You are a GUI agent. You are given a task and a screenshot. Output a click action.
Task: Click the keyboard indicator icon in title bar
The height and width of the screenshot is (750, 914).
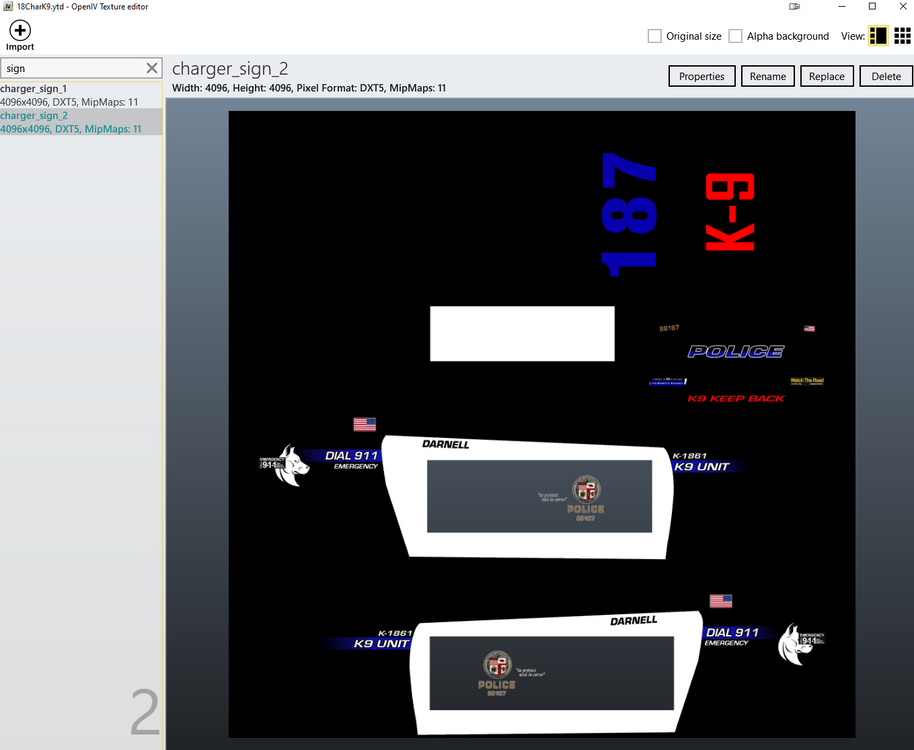point(795,6)
